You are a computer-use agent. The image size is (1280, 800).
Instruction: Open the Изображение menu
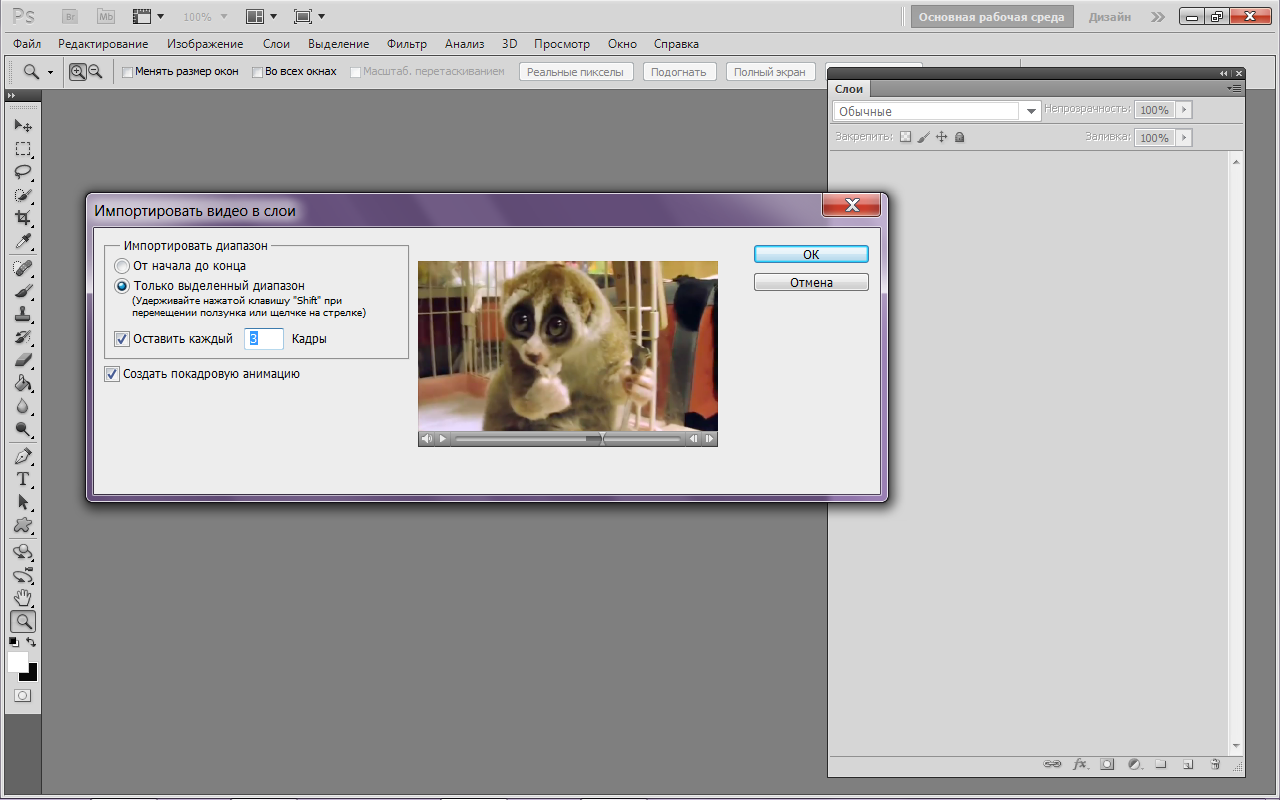(205, 44)
